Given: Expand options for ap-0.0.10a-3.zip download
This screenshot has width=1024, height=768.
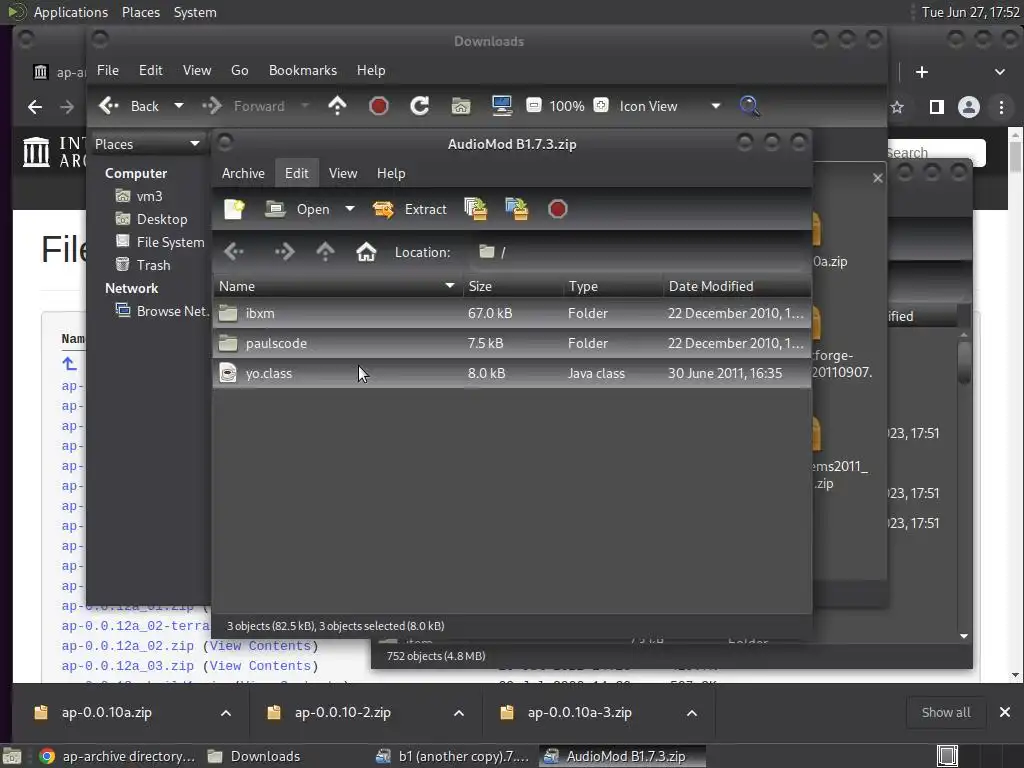Looking at the screenshot, I should tap(692, 713).
